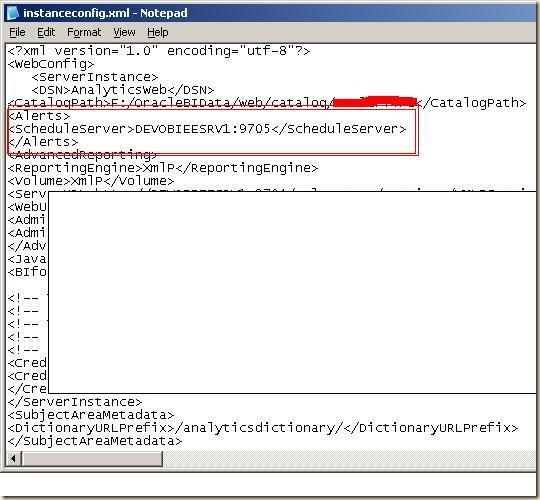Click the <ServerInstance> opening tag line
Screen dimensions: 540x500
pos(95,77)
